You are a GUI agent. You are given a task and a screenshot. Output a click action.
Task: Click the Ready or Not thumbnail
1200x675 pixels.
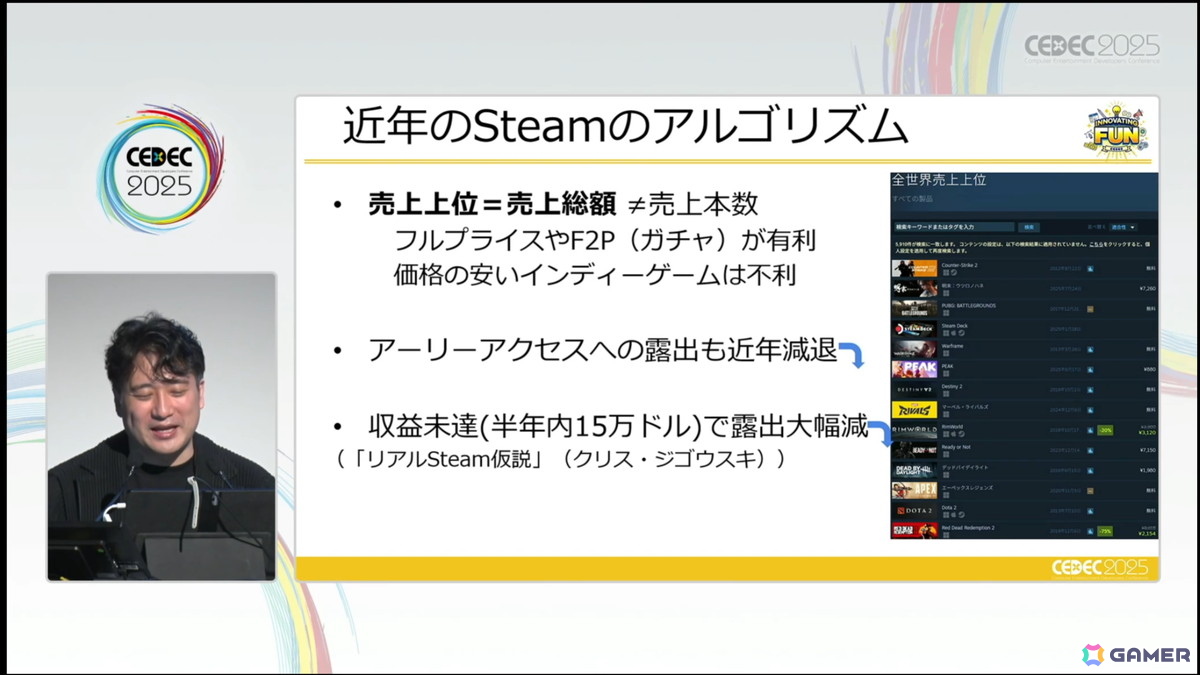[x=914, y=450]
